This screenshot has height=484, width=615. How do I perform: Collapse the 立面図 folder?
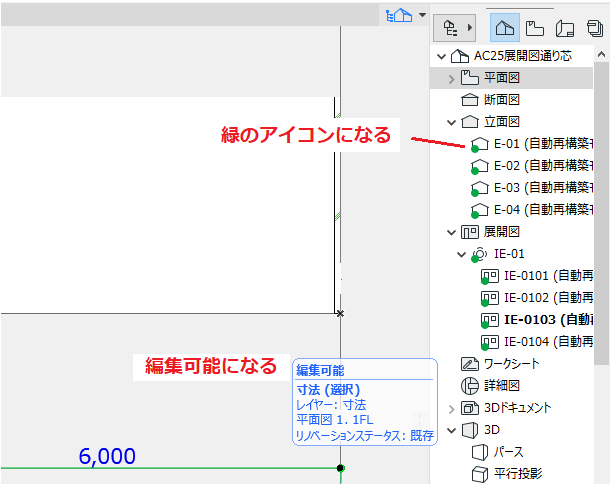(451, 122)
